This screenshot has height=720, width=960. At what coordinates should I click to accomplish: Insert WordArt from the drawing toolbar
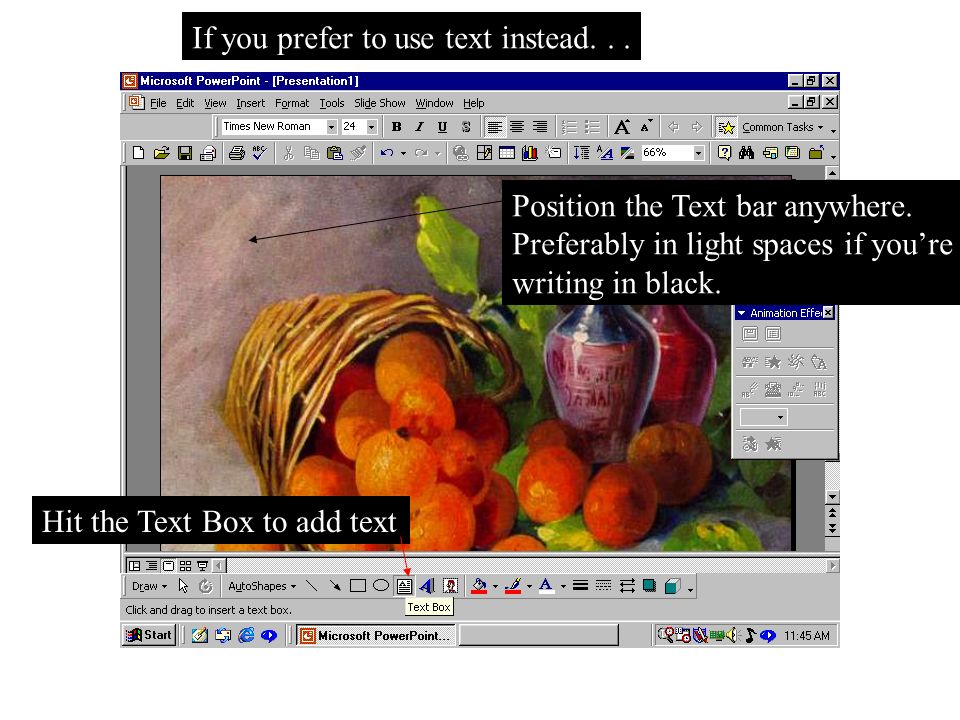pyautogui.click(x=427, y=586)
